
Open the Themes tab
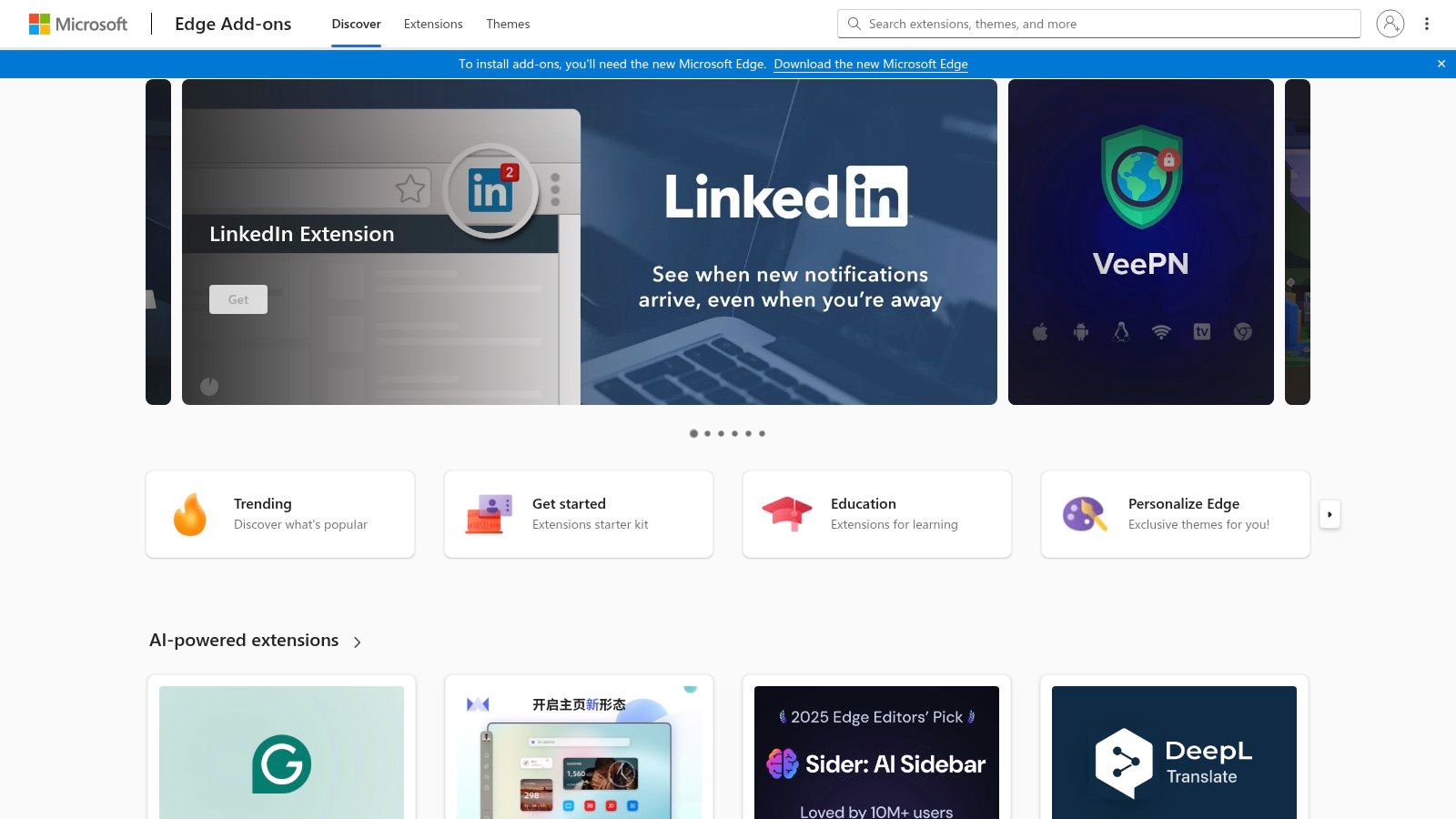click(508, 24)
